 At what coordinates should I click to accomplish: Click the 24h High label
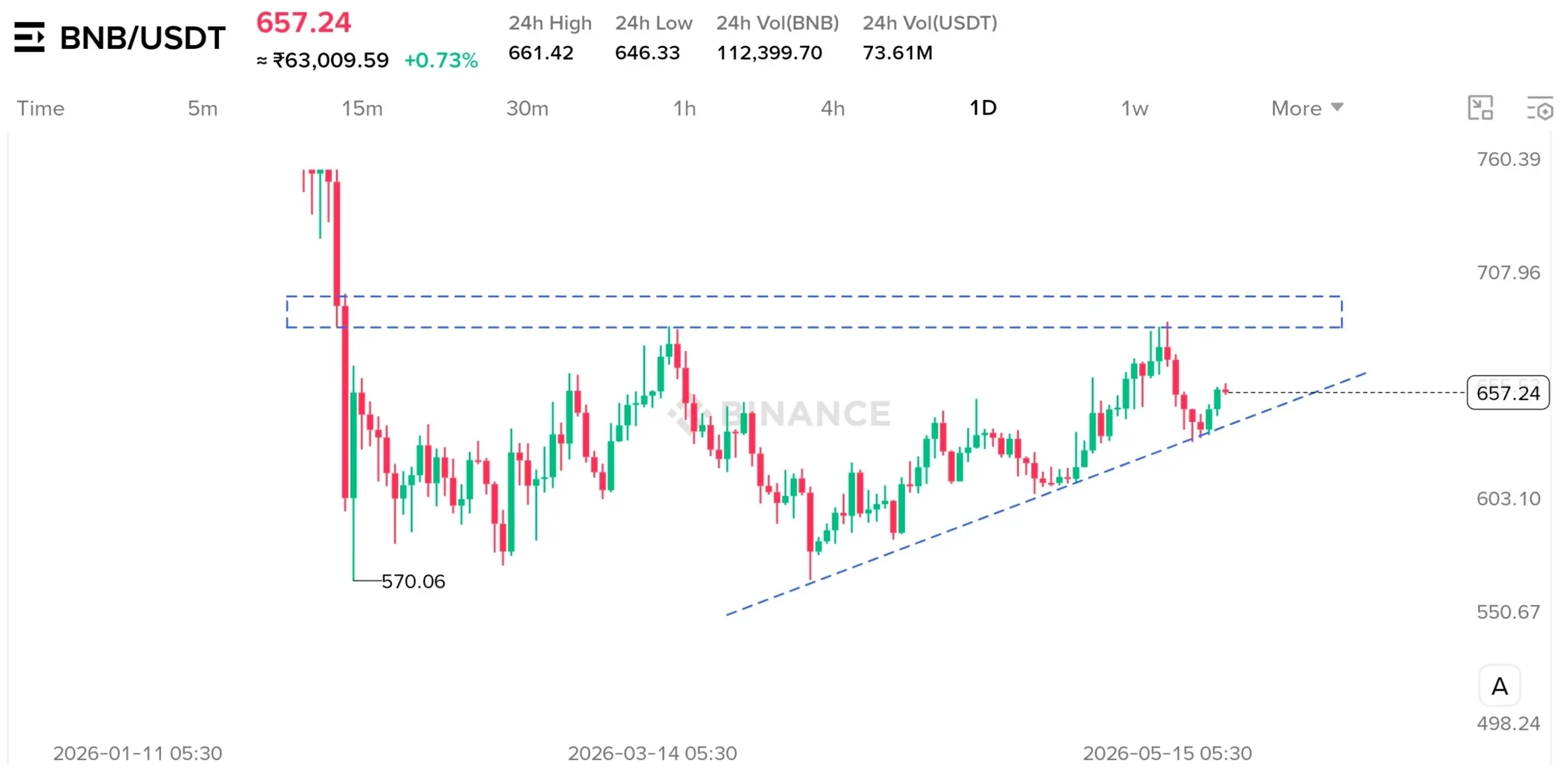click(x=550, y=23)
